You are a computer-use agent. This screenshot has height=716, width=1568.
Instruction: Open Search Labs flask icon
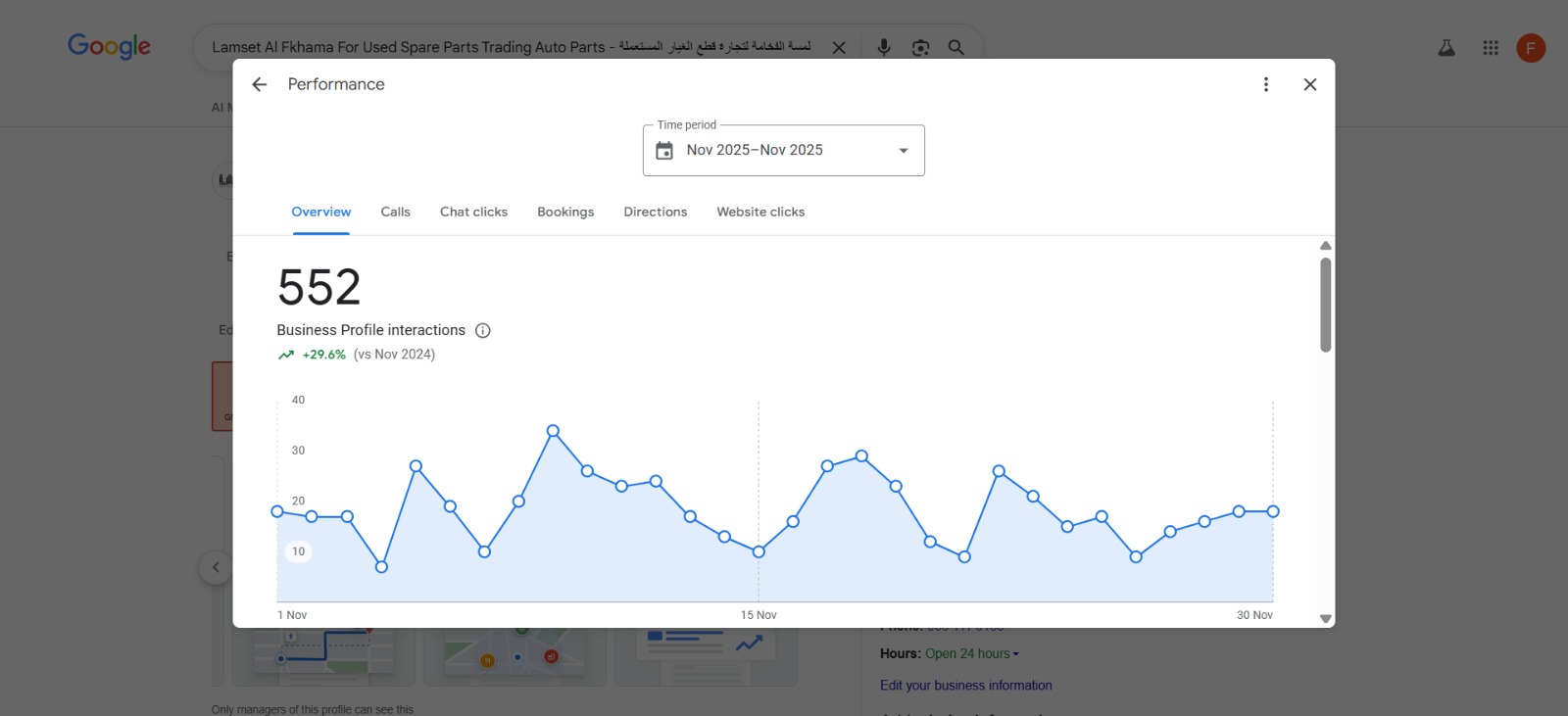coord(1446,47)
